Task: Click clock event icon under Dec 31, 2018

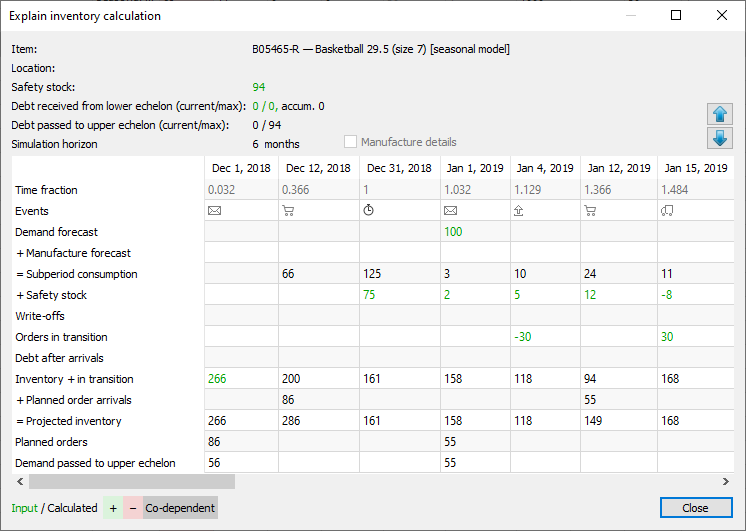Action: click(367, 211)
